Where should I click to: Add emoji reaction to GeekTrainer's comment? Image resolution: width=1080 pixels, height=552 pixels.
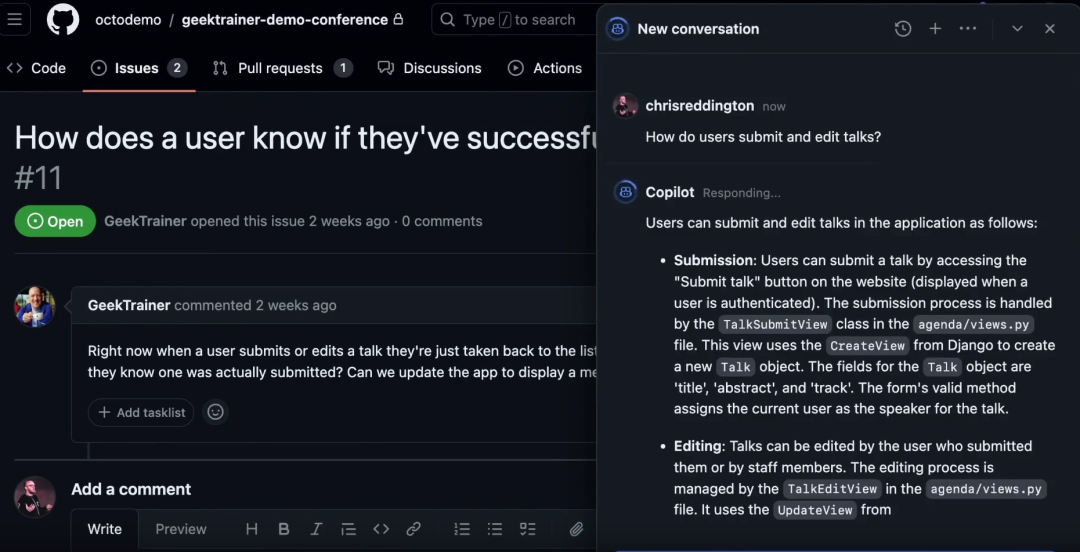(215, 412)
